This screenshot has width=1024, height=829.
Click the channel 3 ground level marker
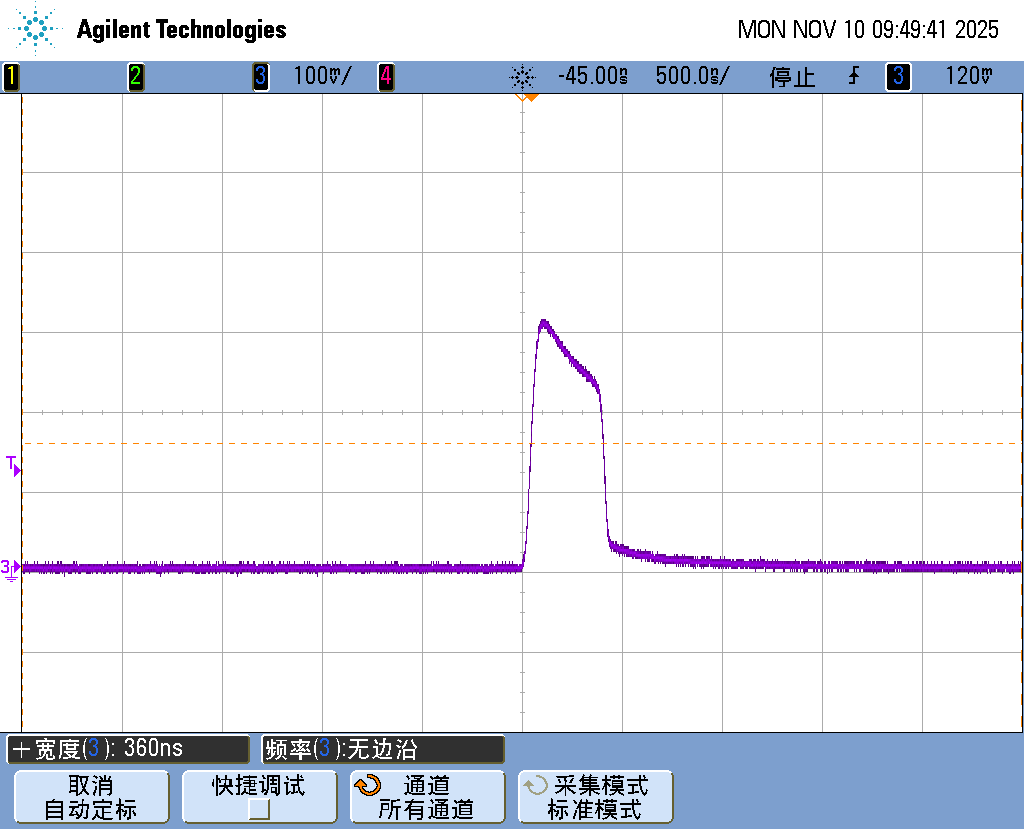10,569
